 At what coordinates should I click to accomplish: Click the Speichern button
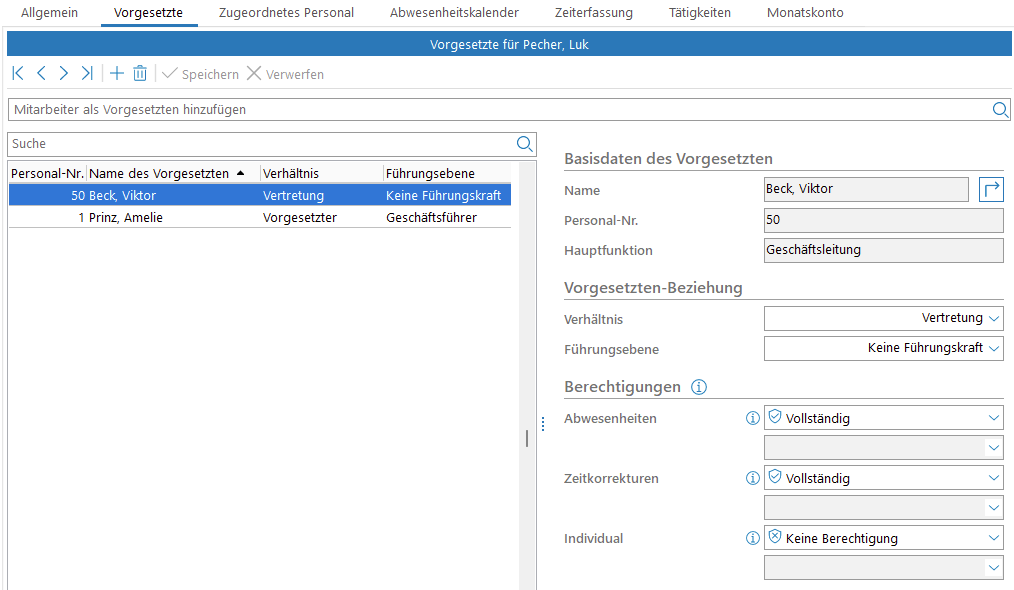point(200,74)
